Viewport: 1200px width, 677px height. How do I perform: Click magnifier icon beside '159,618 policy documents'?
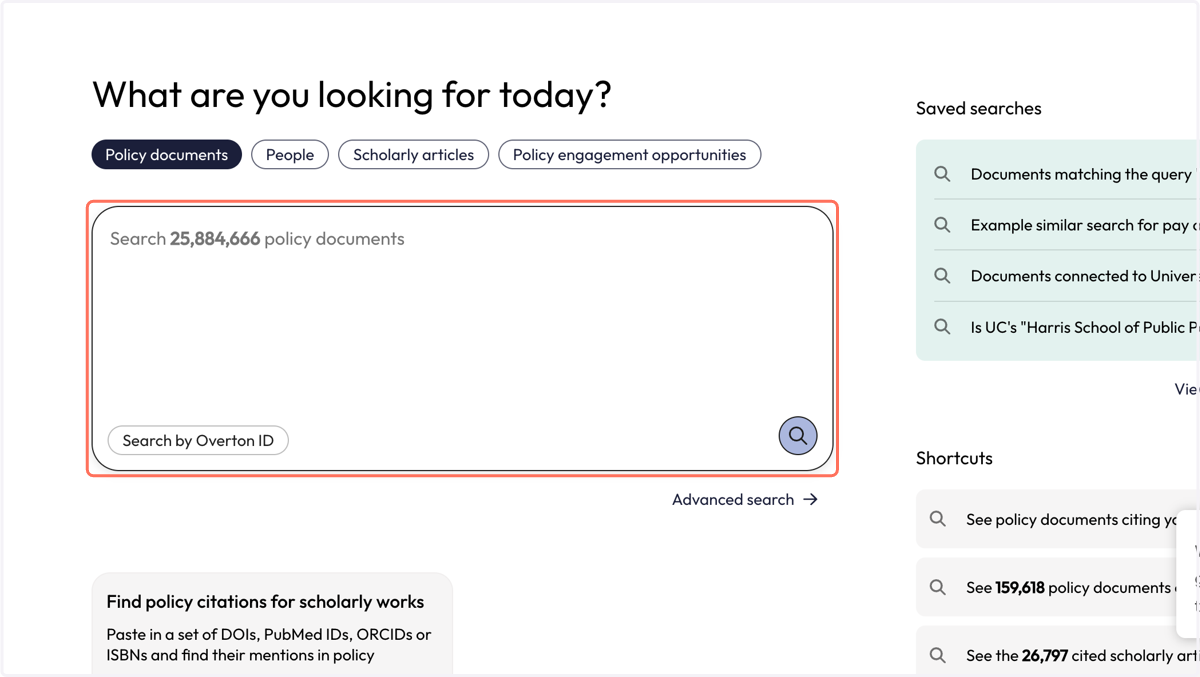tap(938, 587)
